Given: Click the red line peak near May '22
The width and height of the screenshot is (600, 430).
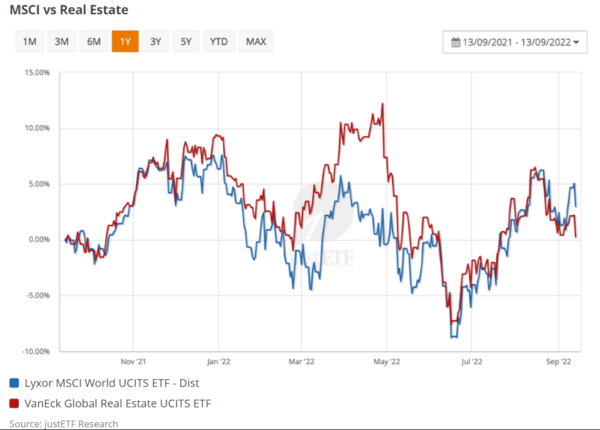Looking at the screenshot, I should pos(382,104).
